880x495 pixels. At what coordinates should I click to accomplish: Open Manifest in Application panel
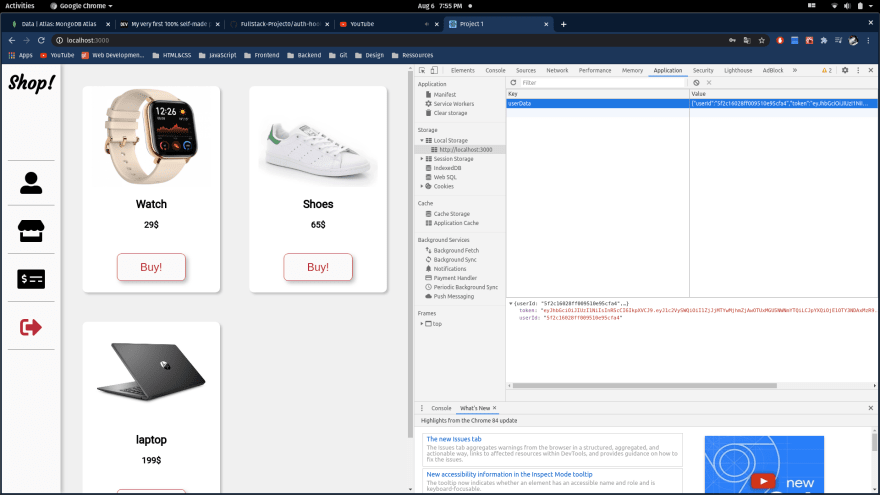point(444,94)
